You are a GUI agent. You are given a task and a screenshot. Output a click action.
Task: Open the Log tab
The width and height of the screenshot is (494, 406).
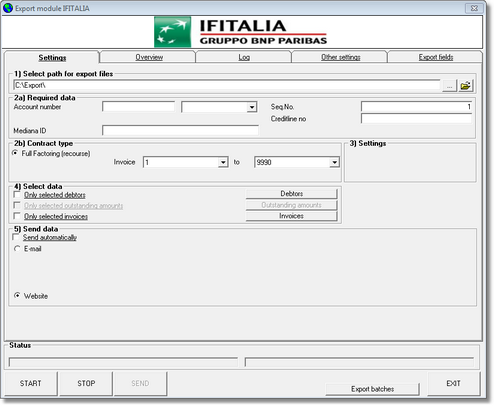[244, 57]
